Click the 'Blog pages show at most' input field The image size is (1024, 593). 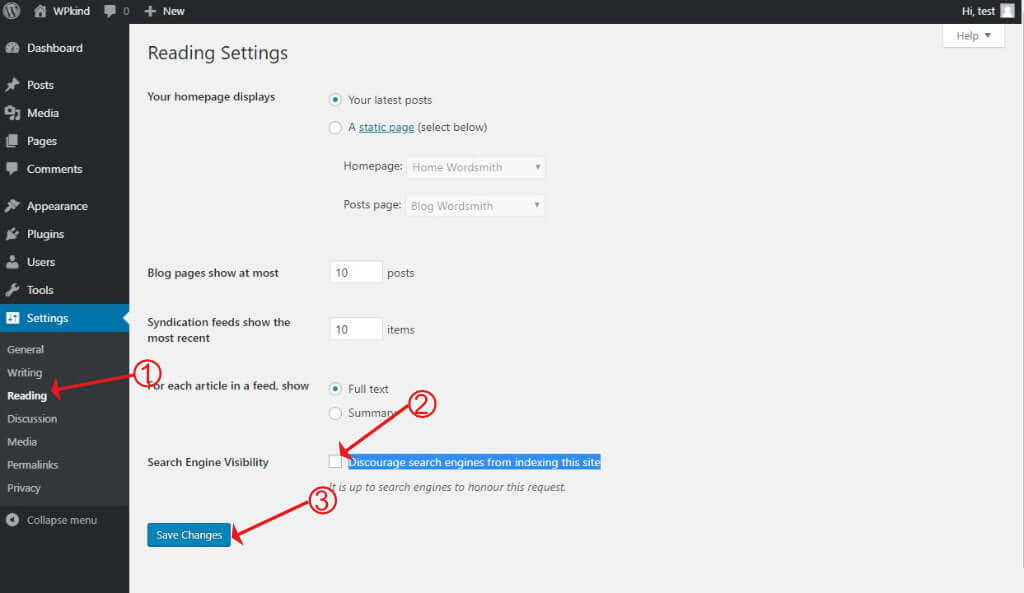[355, 270]
